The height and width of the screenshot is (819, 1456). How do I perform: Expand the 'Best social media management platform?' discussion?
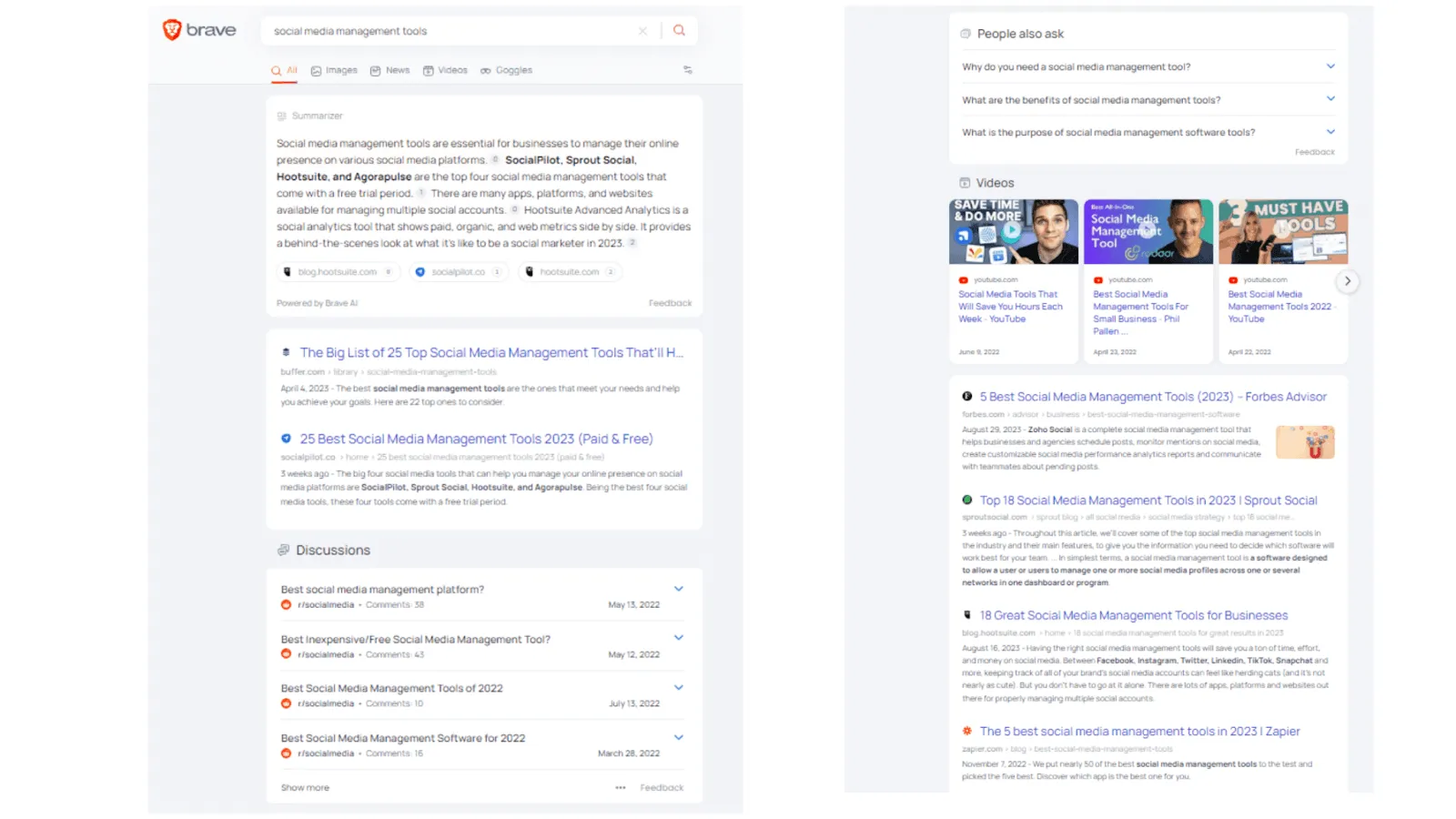[678, 589]
